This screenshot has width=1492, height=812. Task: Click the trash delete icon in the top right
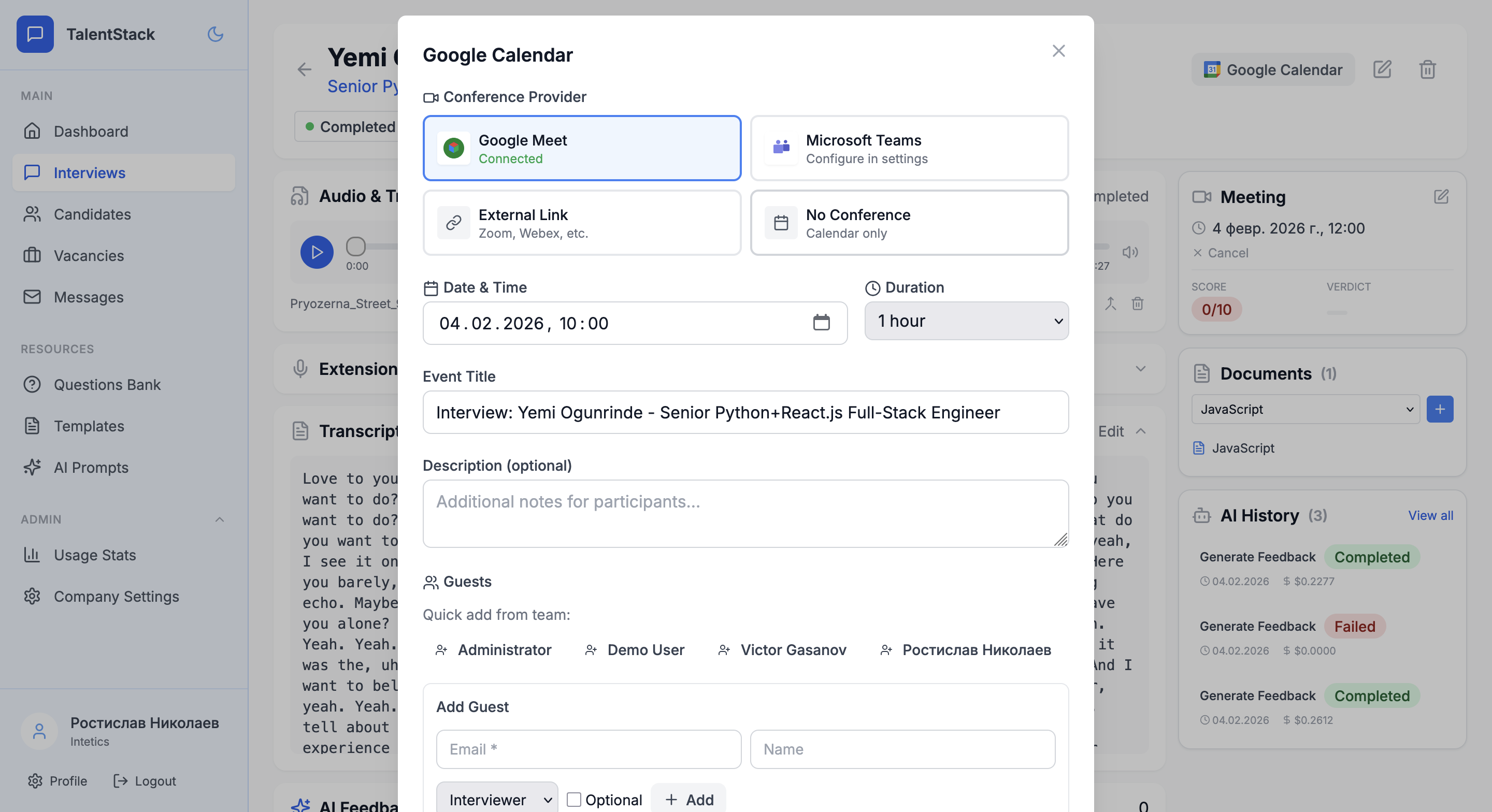click(x=1427, y=69)
